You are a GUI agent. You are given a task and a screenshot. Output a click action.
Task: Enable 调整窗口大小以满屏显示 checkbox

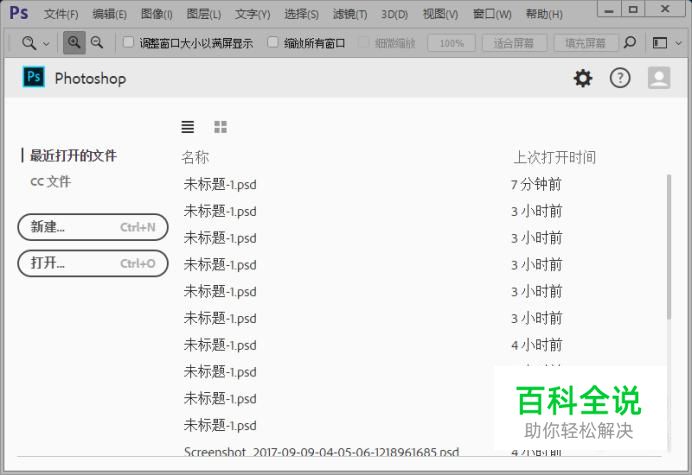click(128, 42)
